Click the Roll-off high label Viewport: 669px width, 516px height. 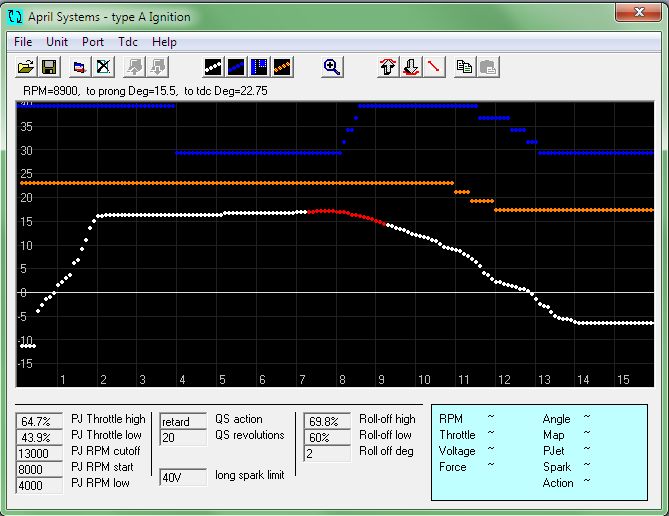pos(387,419)
